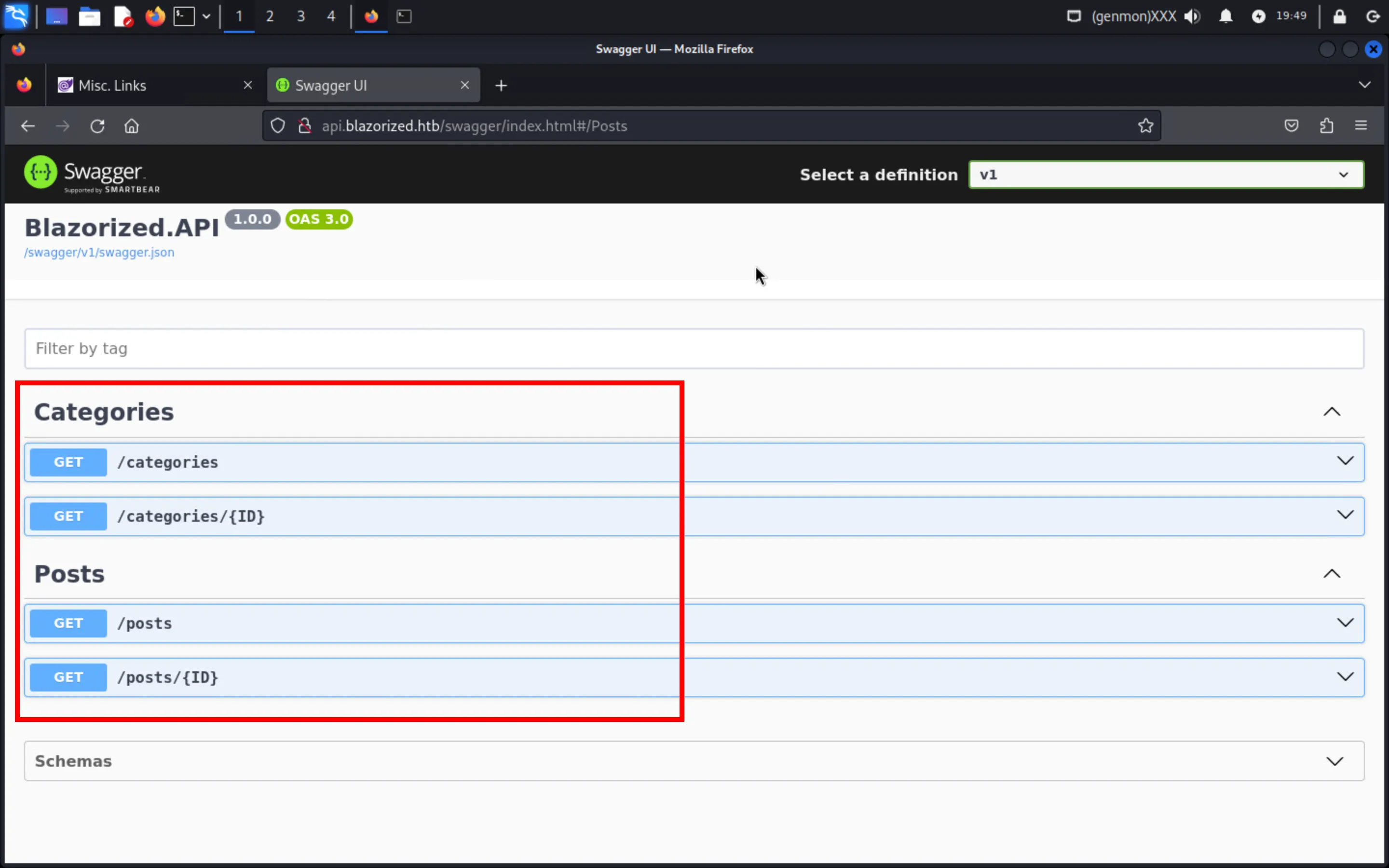Focus the terminal window in the taskbar

(404, 17)
